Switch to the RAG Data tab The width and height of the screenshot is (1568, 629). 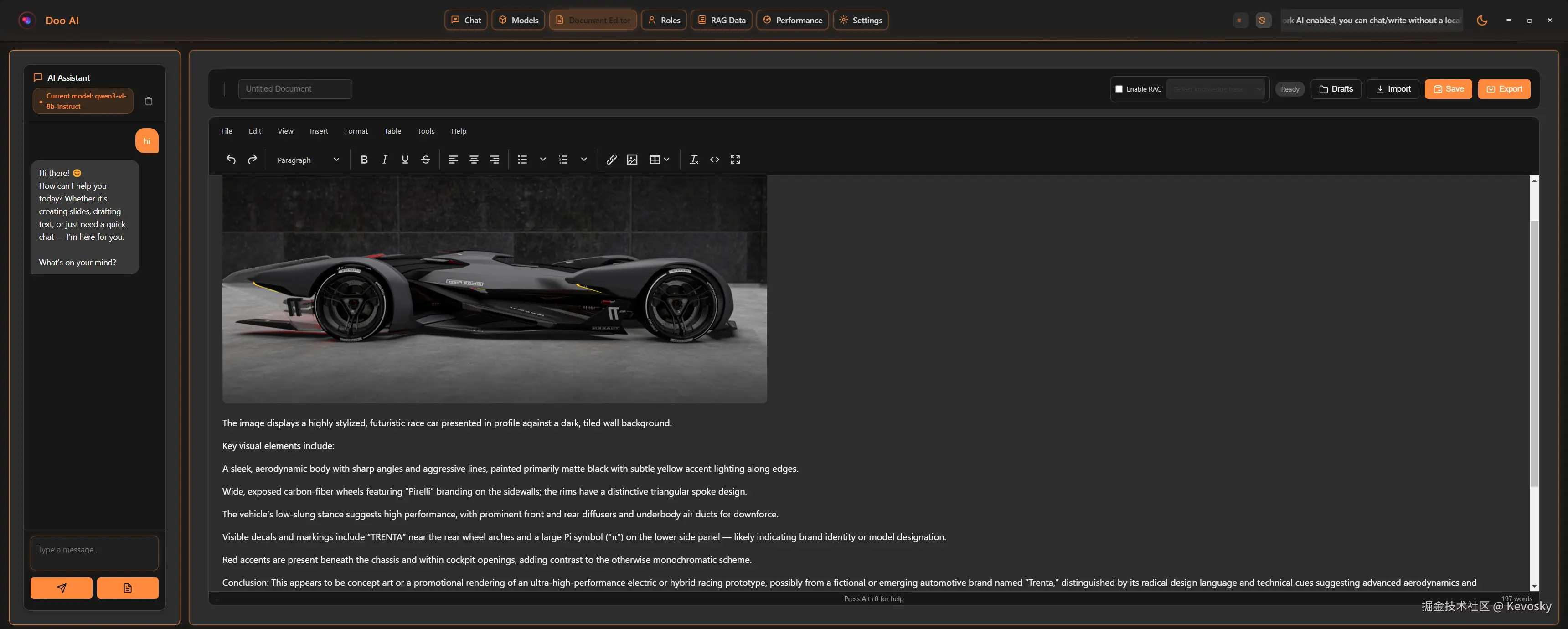(x=721, y=20)
